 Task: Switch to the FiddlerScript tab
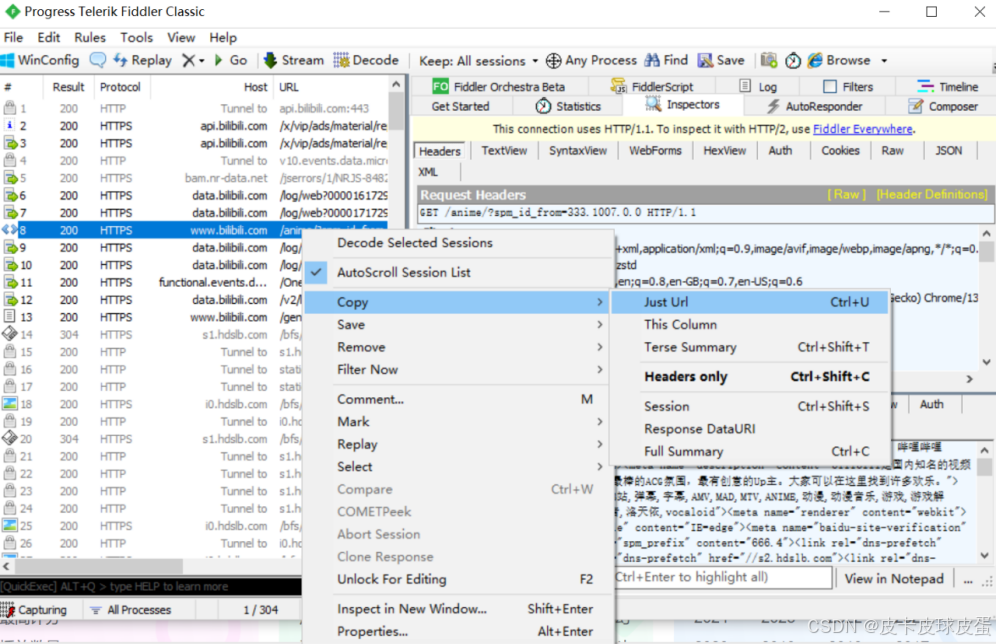652,86
